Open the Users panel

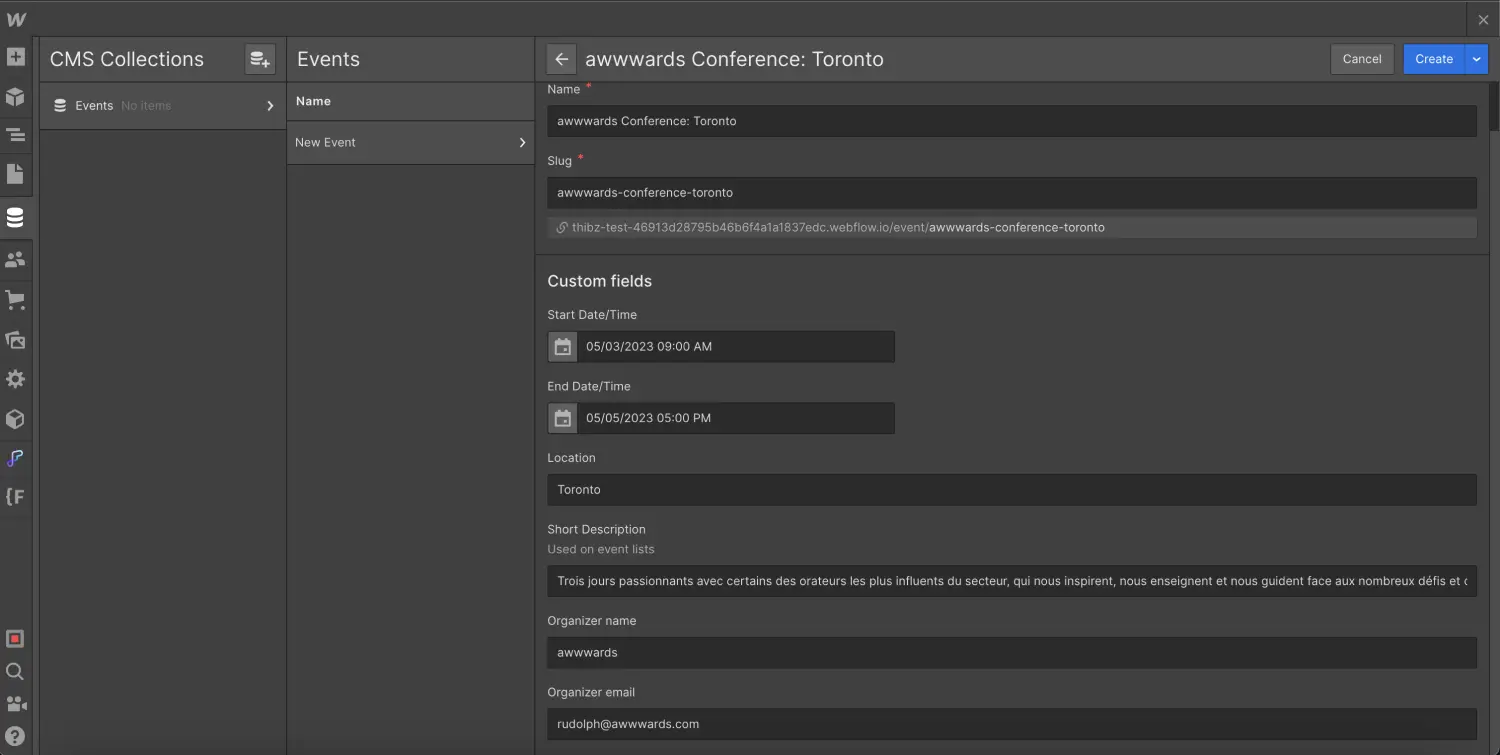tap(15, 260)
